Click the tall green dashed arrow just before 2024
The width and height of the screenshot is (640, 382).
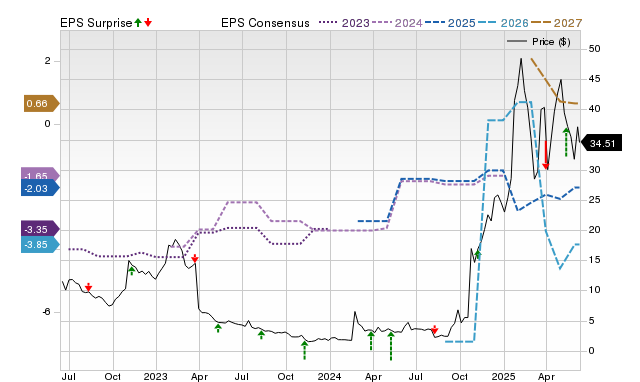(304, 350)
